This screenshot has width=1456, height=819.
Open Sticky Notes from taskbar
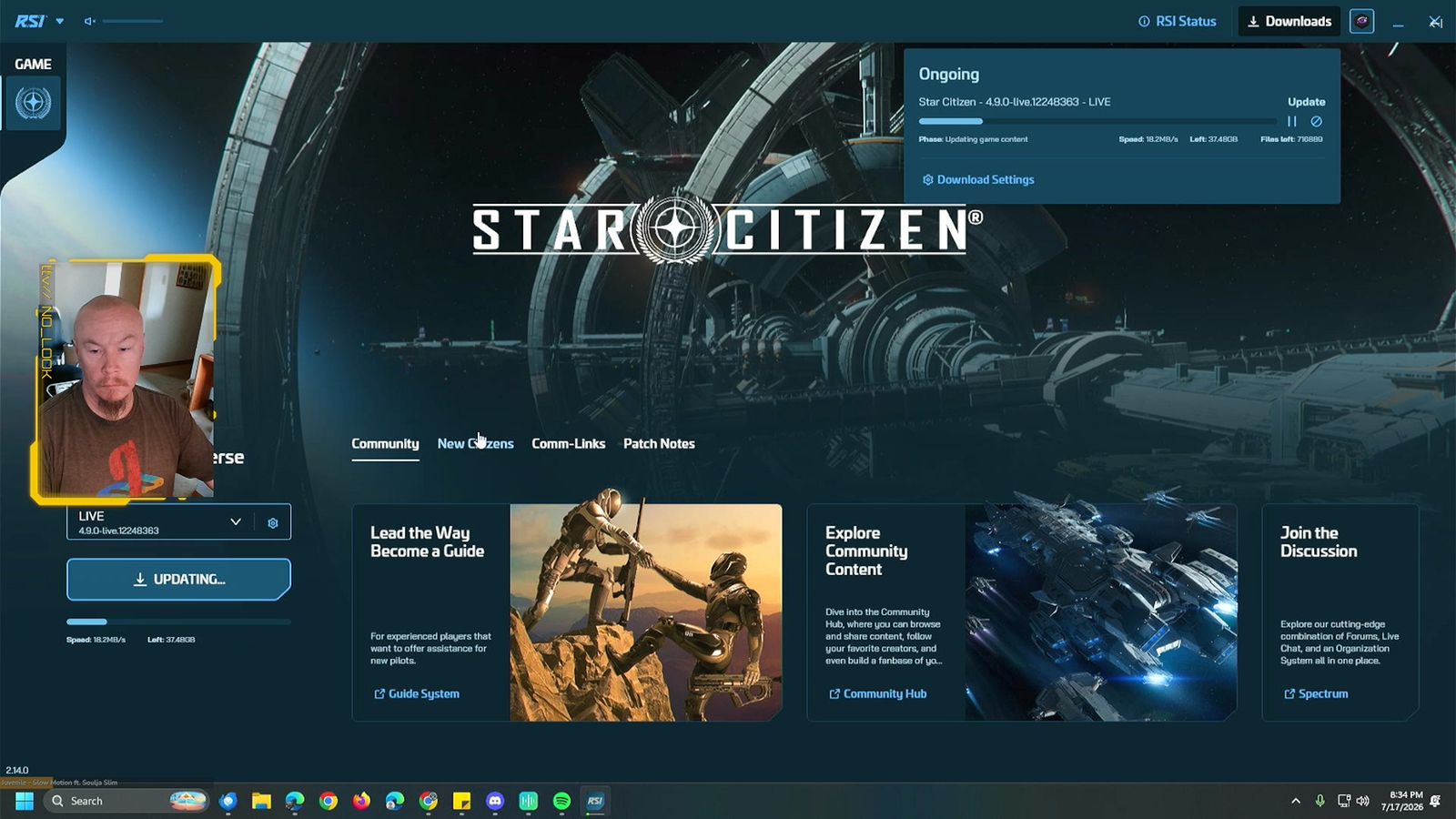pyautogui.click(x=461, y=801)
